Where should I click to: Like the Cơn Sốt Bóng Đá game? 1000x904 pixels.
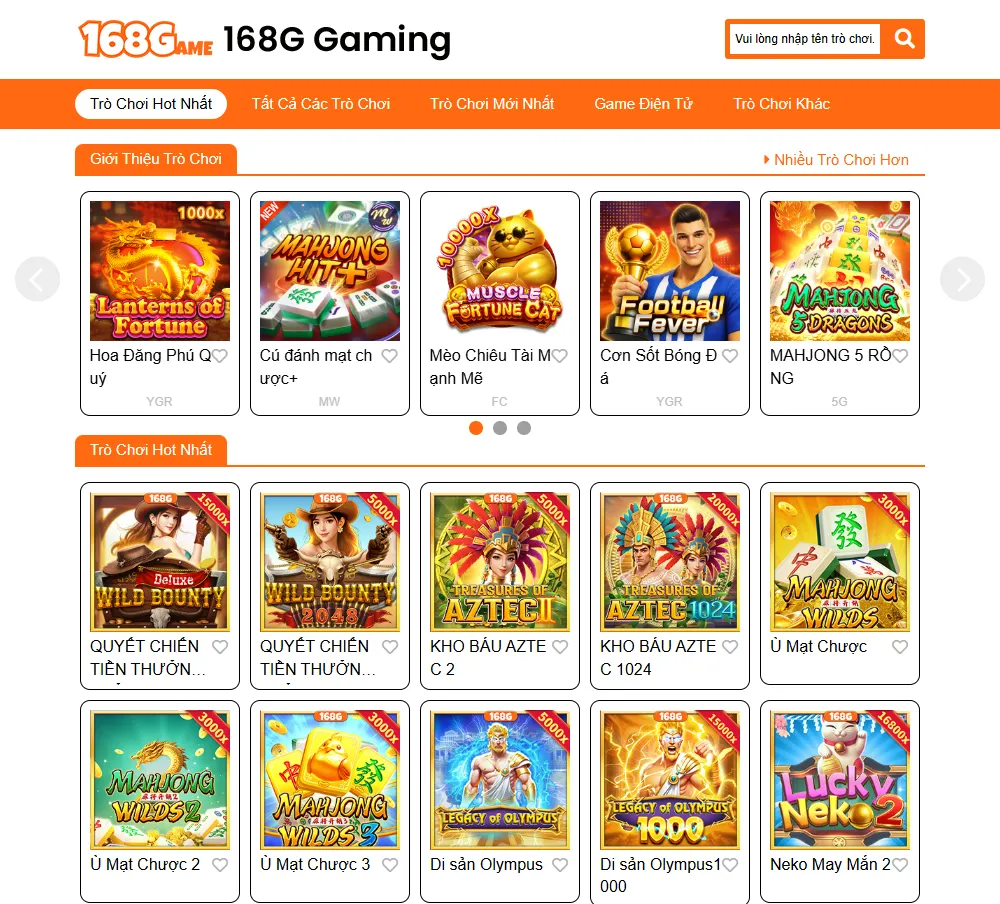pos(730,356)
